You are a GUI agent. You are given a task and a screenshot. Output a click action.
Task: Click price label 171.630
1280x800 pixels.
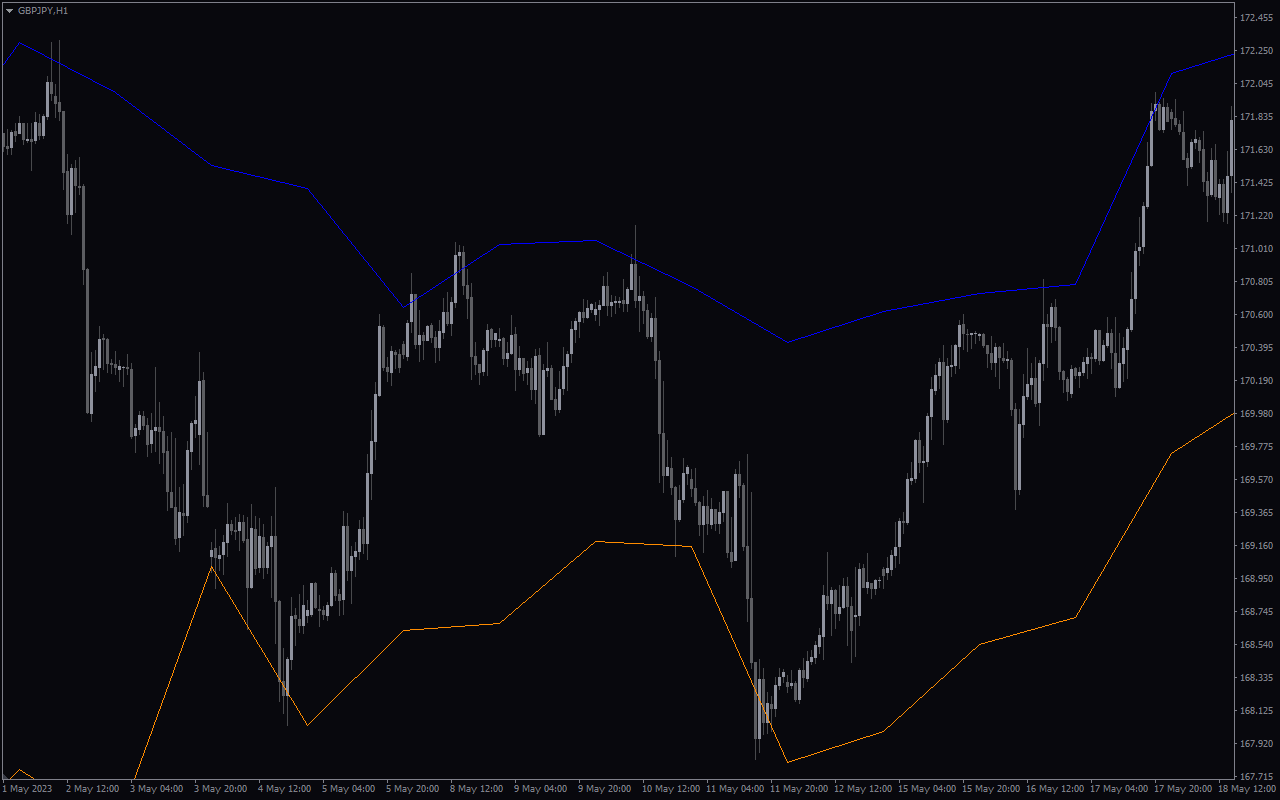1256,150
